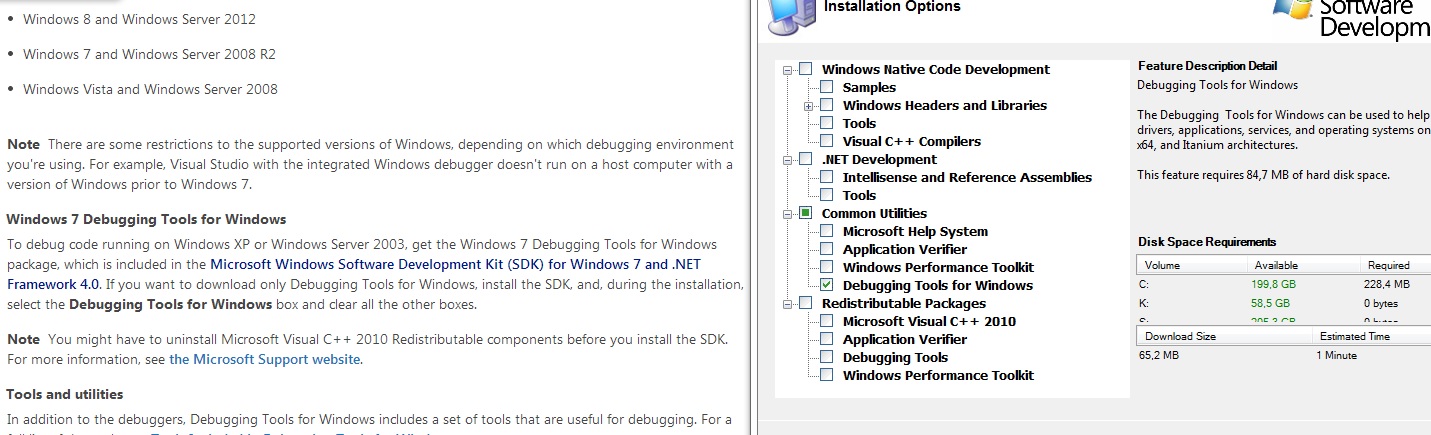Click the 'Installation Options' heading
Screen dimensions: 1431x435
(892, 7)
